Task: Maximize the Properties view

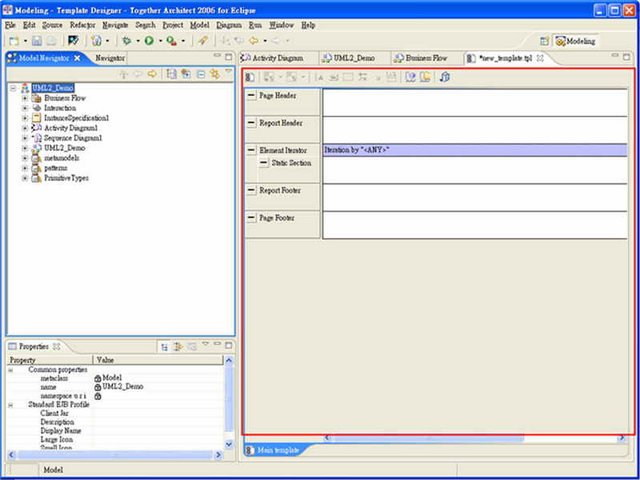Action: 229,345
